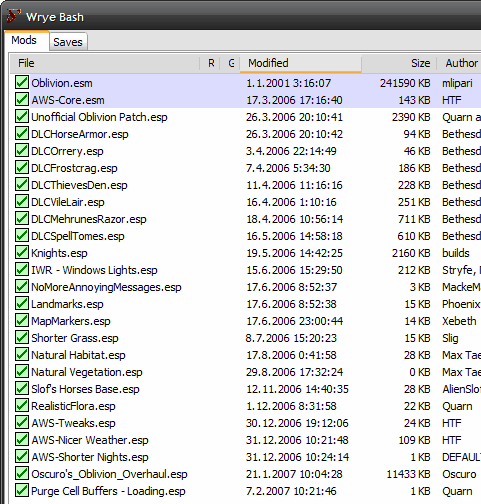Select the DLCVileLair.esp file name
481x504 pixels.
(68, 202)
